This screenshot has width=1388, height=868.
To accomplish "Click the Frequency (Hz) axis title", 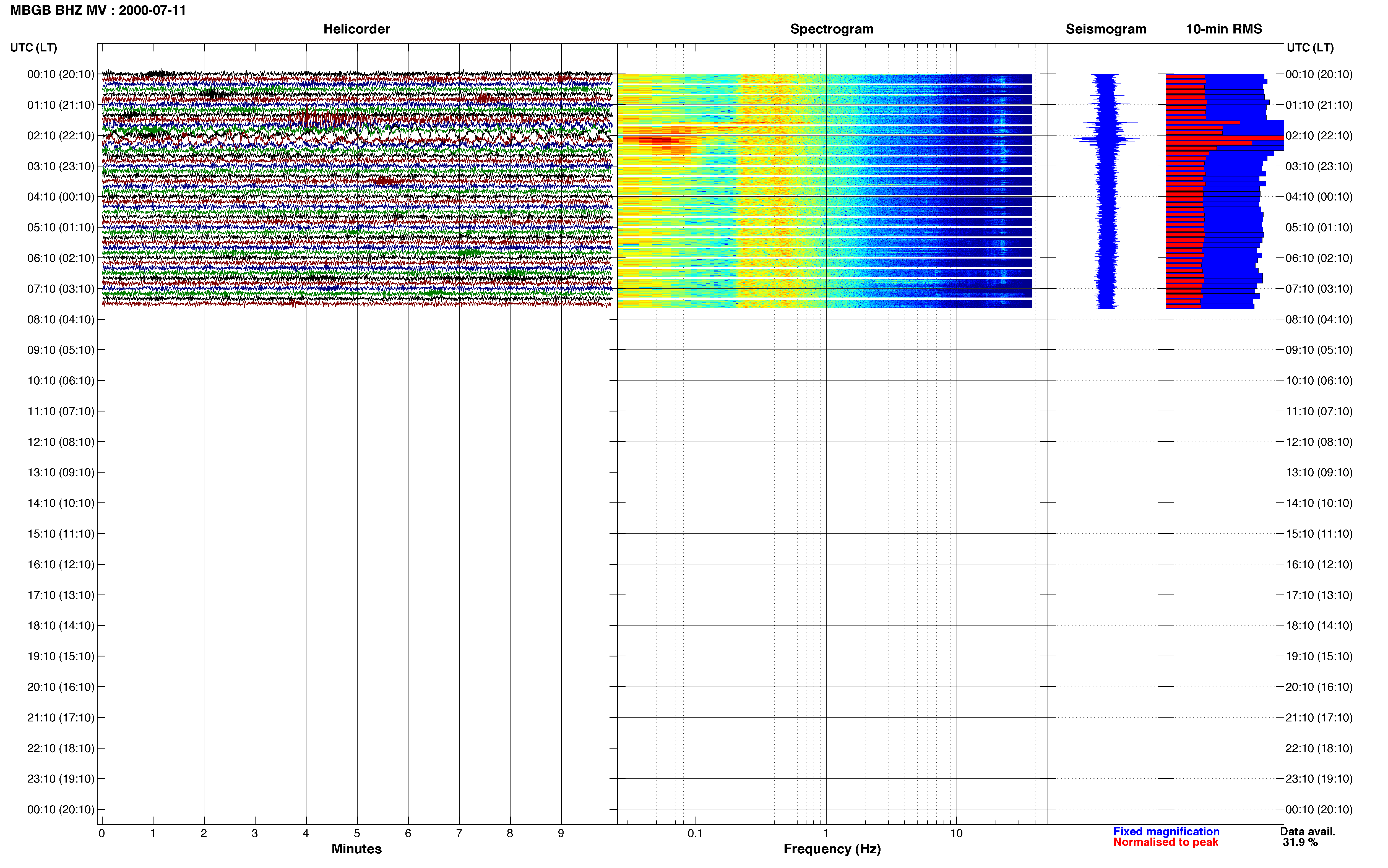I will (x=832, y=848).
